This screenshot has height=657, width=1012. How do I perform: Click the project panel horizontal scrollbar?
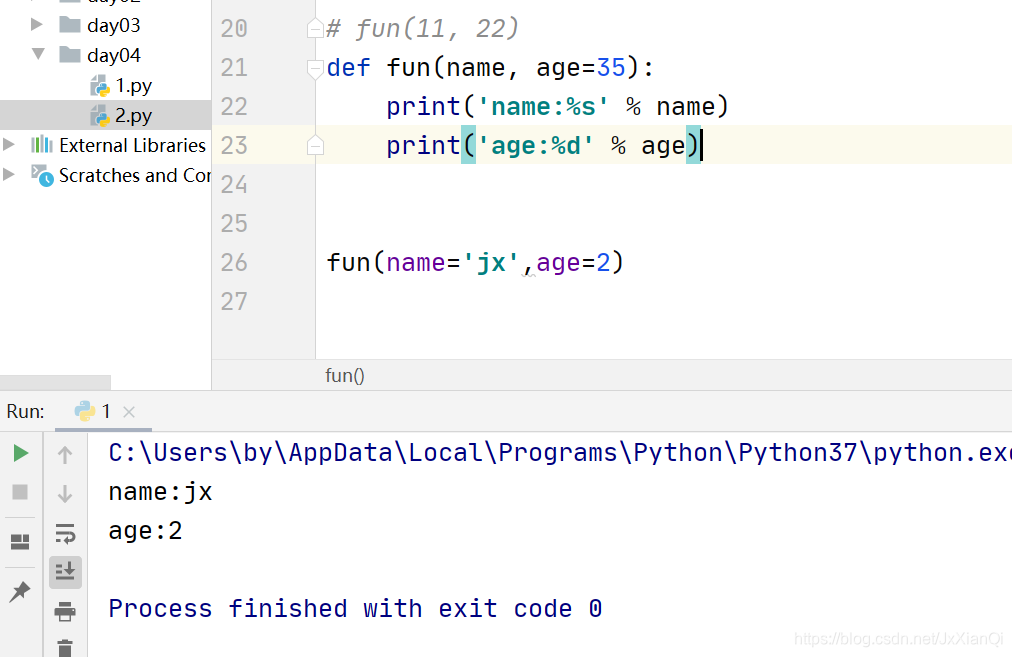pos(56,383)
